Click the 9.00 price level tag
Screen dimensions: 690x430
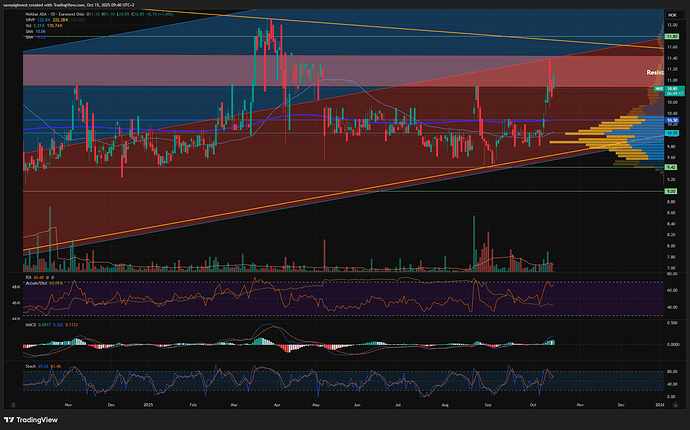coord(673,191)
